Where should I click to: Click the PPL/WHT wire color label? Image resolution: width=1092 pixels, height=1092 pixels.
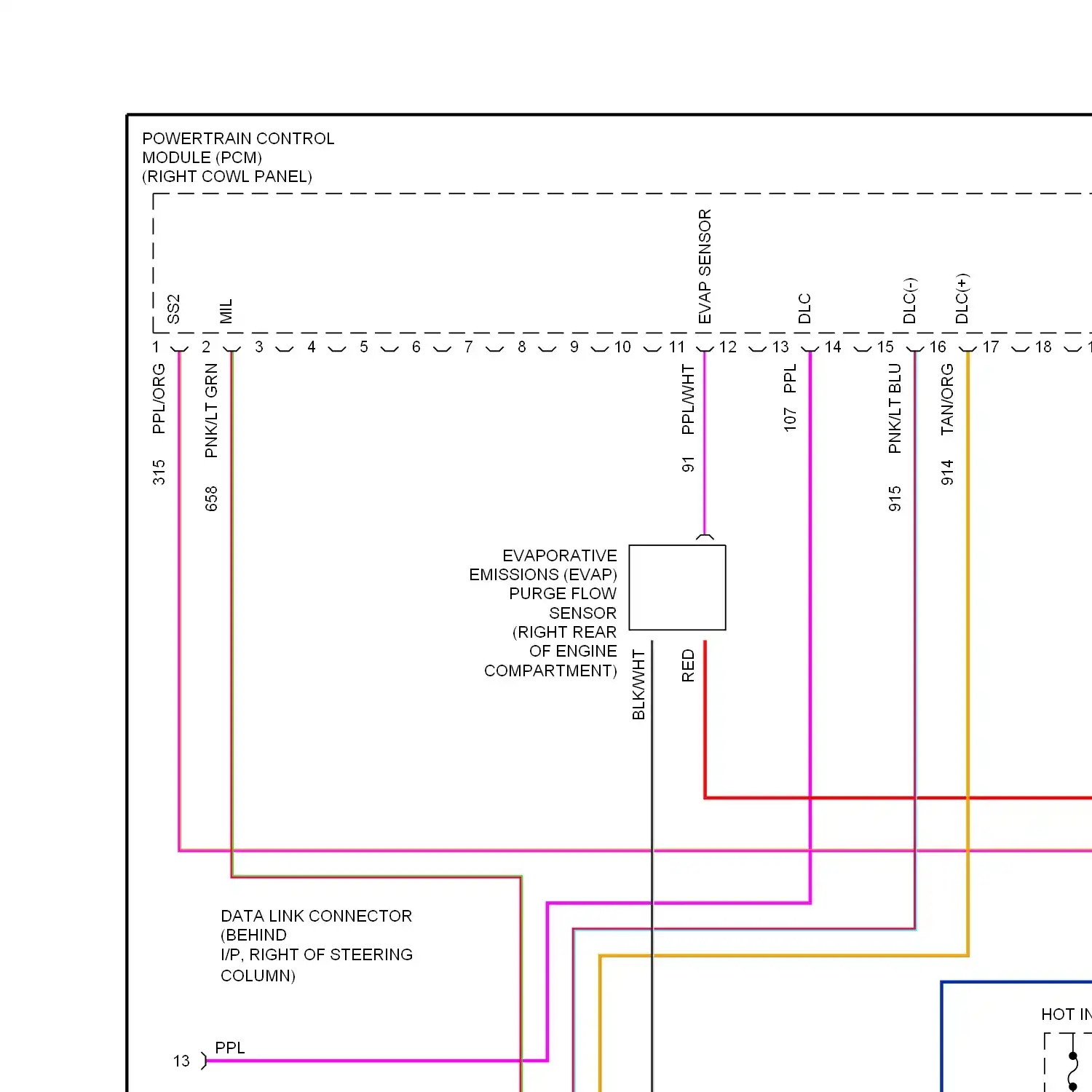688,400
